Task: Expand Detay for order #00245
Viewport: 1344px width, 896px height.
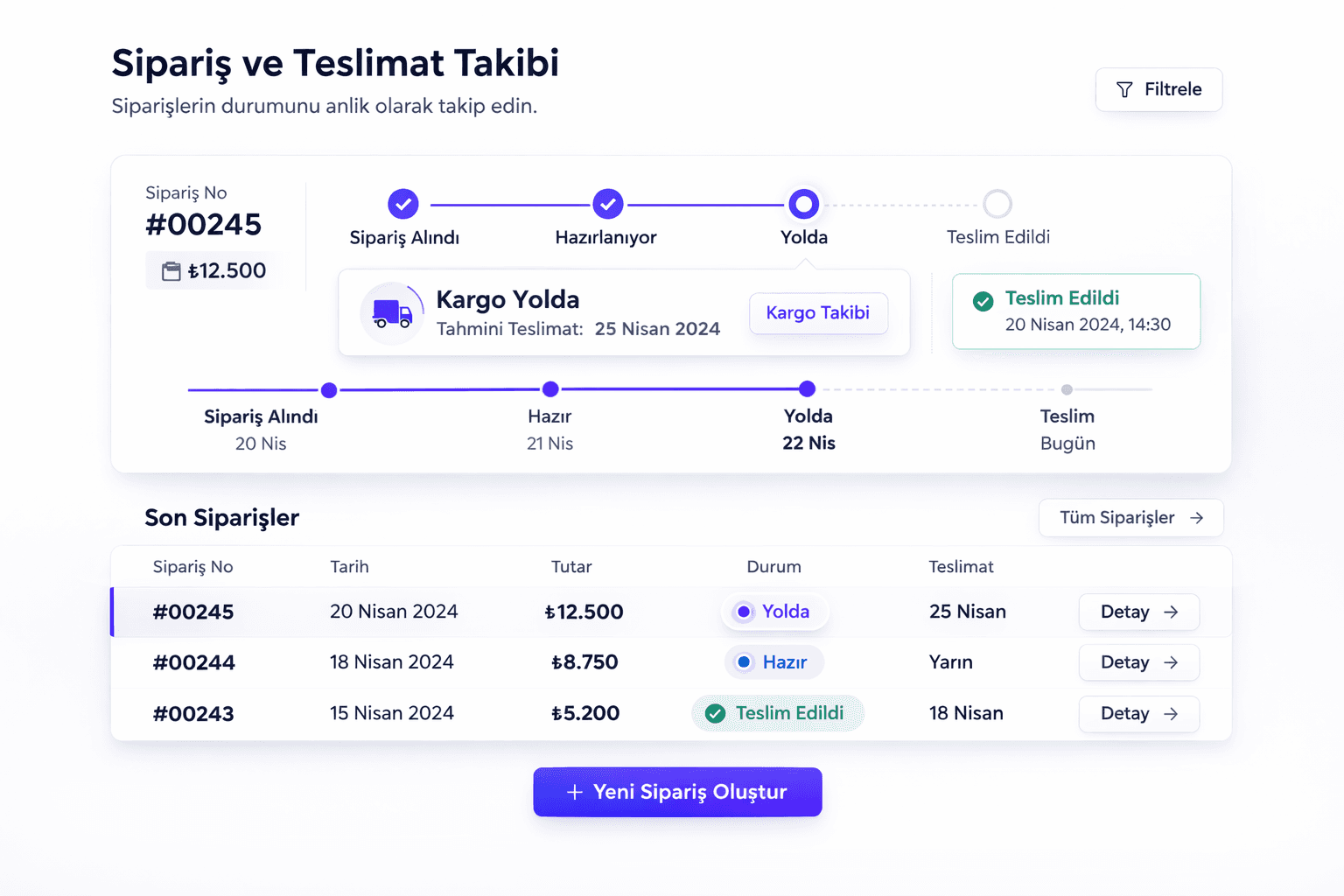Action: [x=1138, y=612]
